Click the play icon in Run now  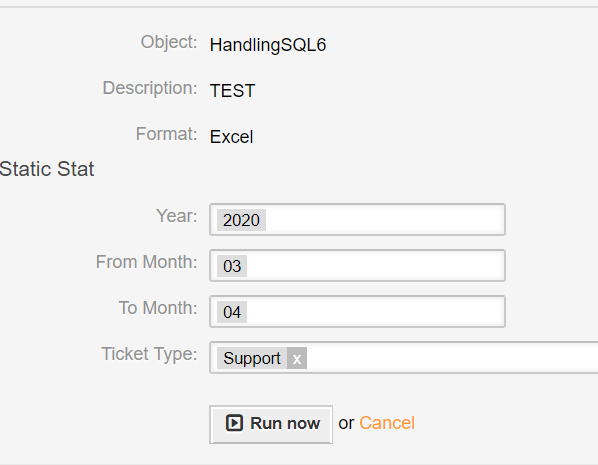point(234,423)
